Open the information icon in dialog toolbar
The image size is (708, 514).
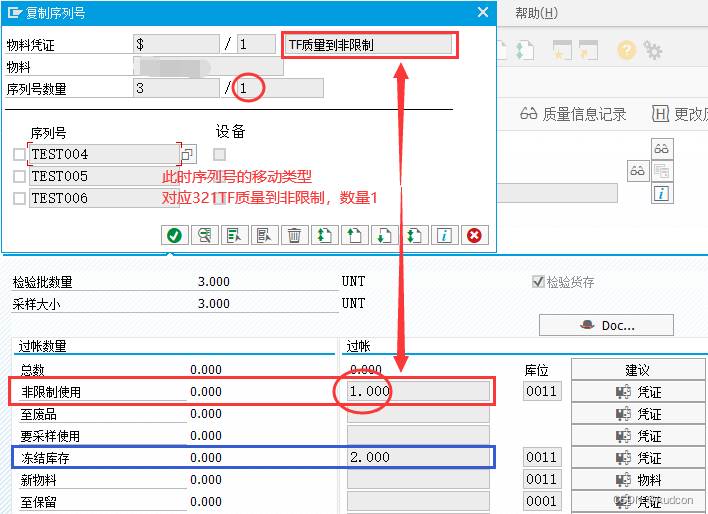point(444,235)
